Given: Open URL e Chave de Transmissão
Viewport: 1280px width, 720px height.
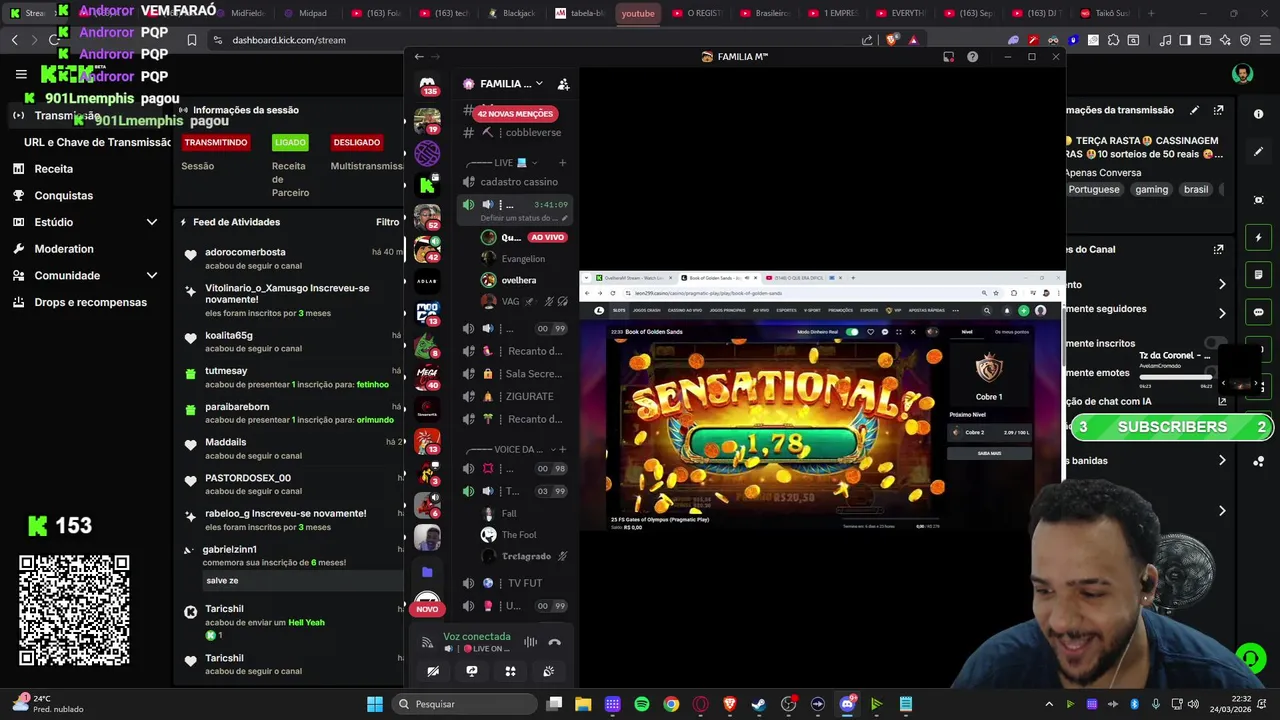Looking at the screenshot, I should click(97, 142).
